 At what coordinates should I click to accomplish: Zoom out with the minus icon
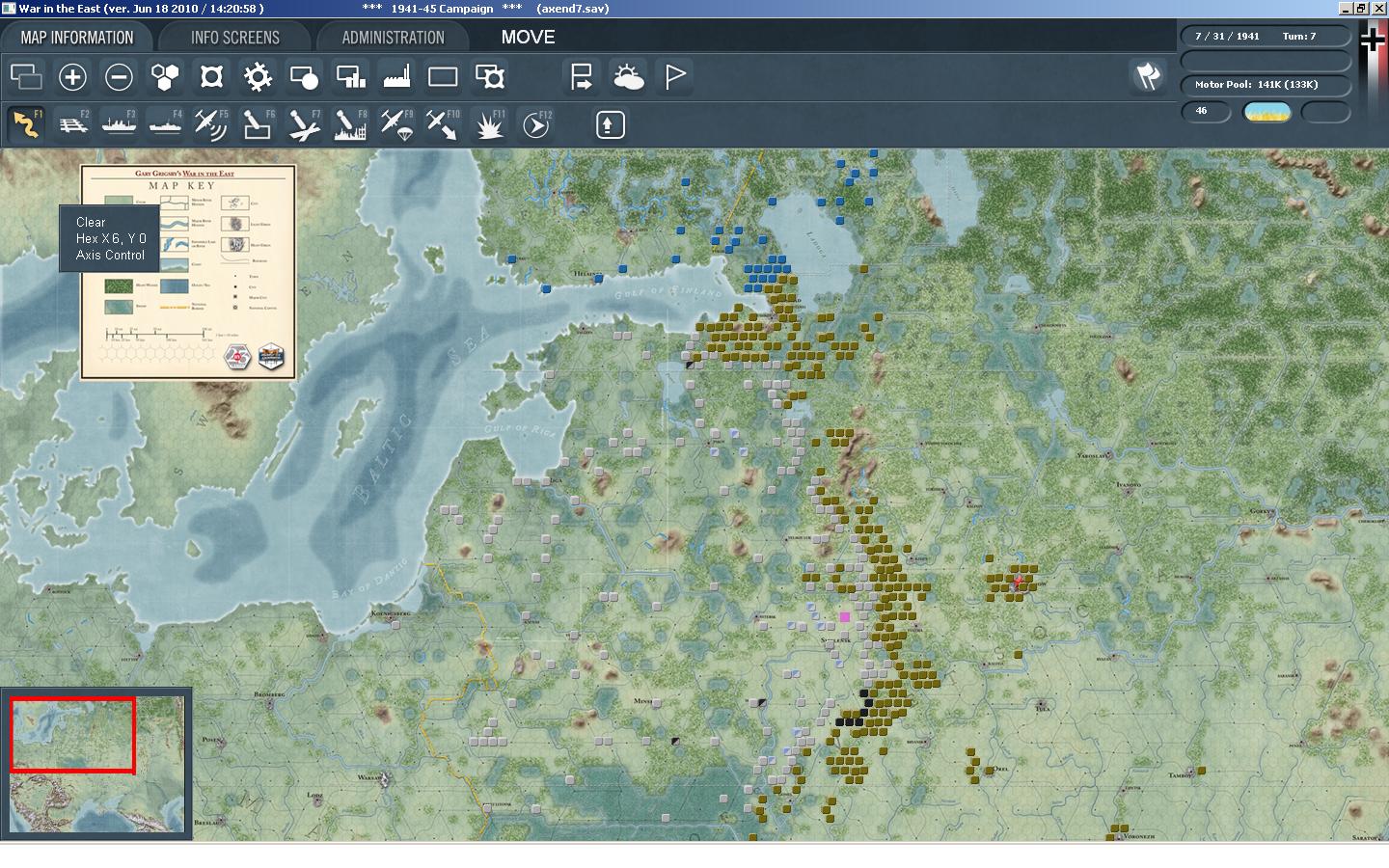point(119,76)
